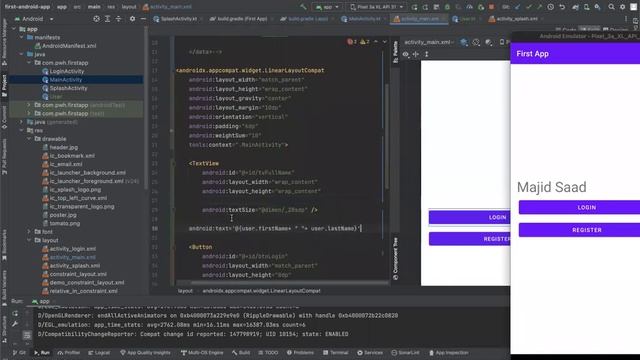Image resolution: width=640 pixels, height=360 pixels.
Task: Open the Pixel 3a XL device dropdown
Action: [376, 7]
